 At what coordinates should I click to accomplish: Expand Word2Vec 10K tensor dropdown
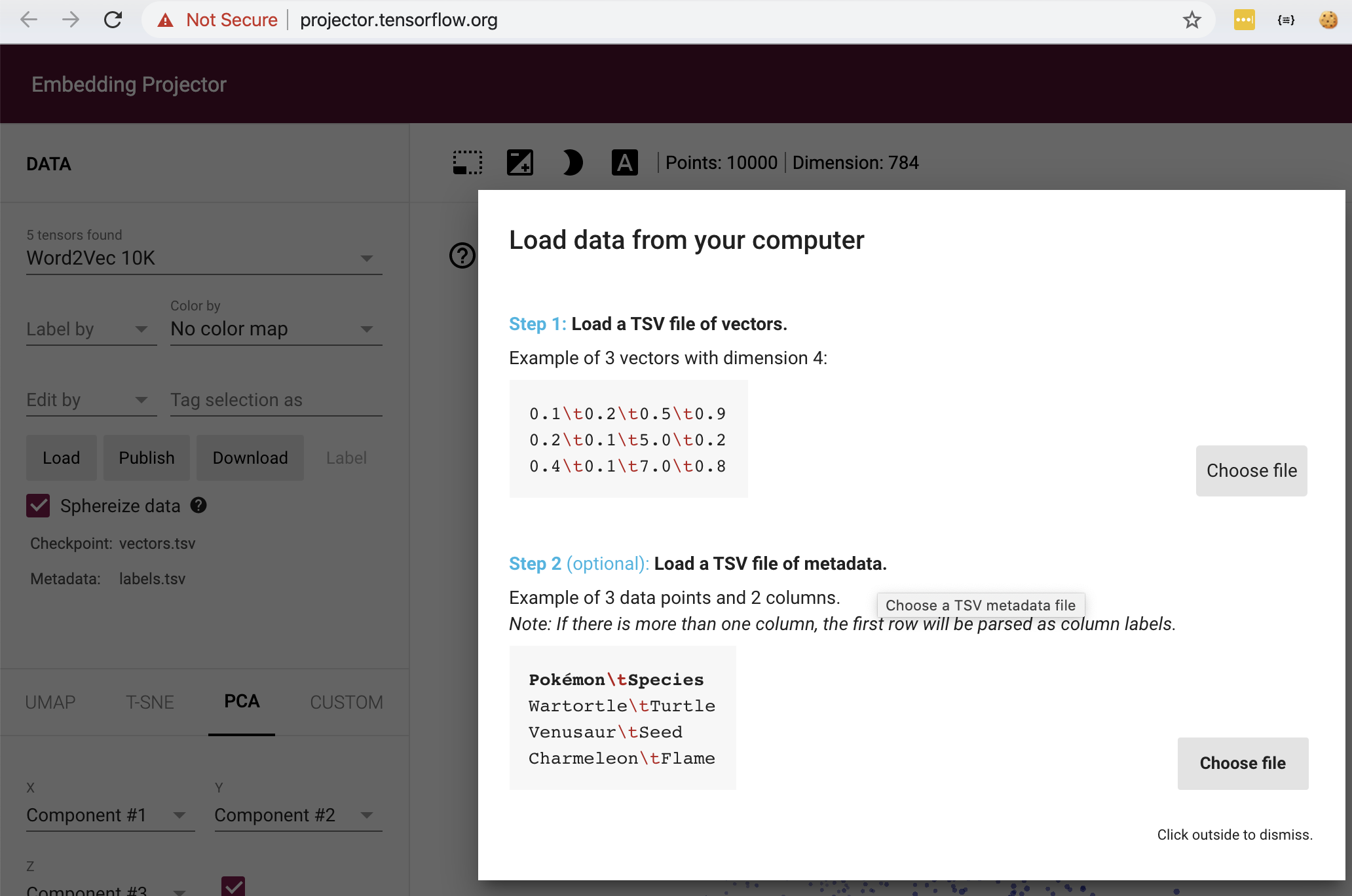(203, 258)
